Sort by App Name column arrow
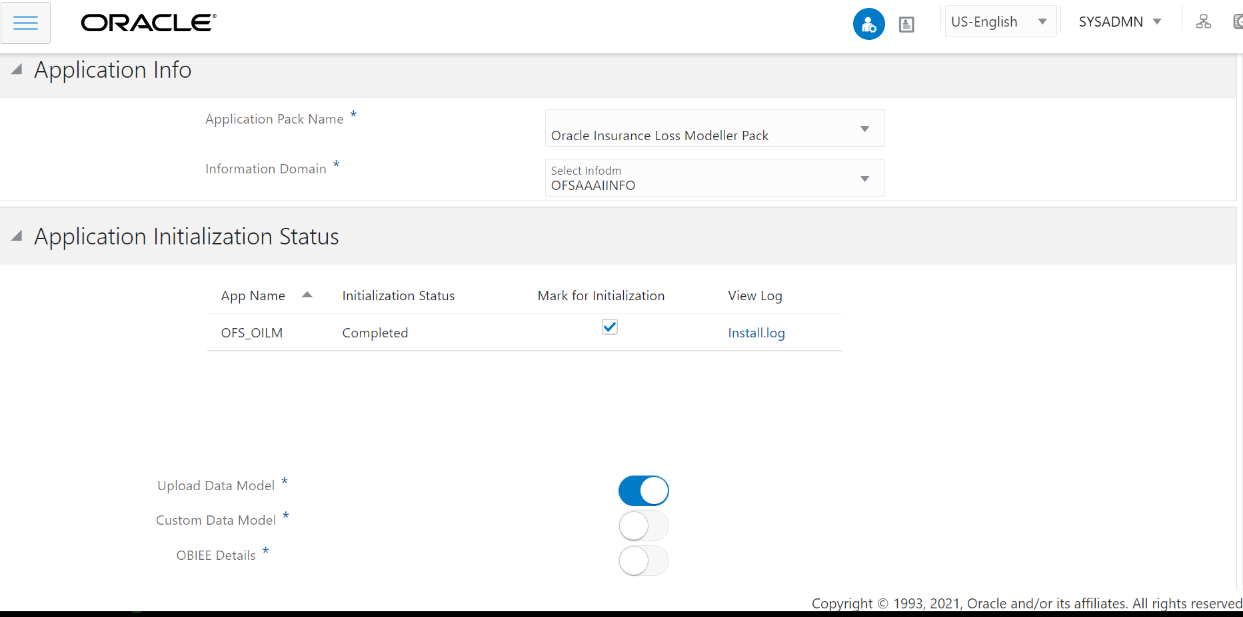 307,295
